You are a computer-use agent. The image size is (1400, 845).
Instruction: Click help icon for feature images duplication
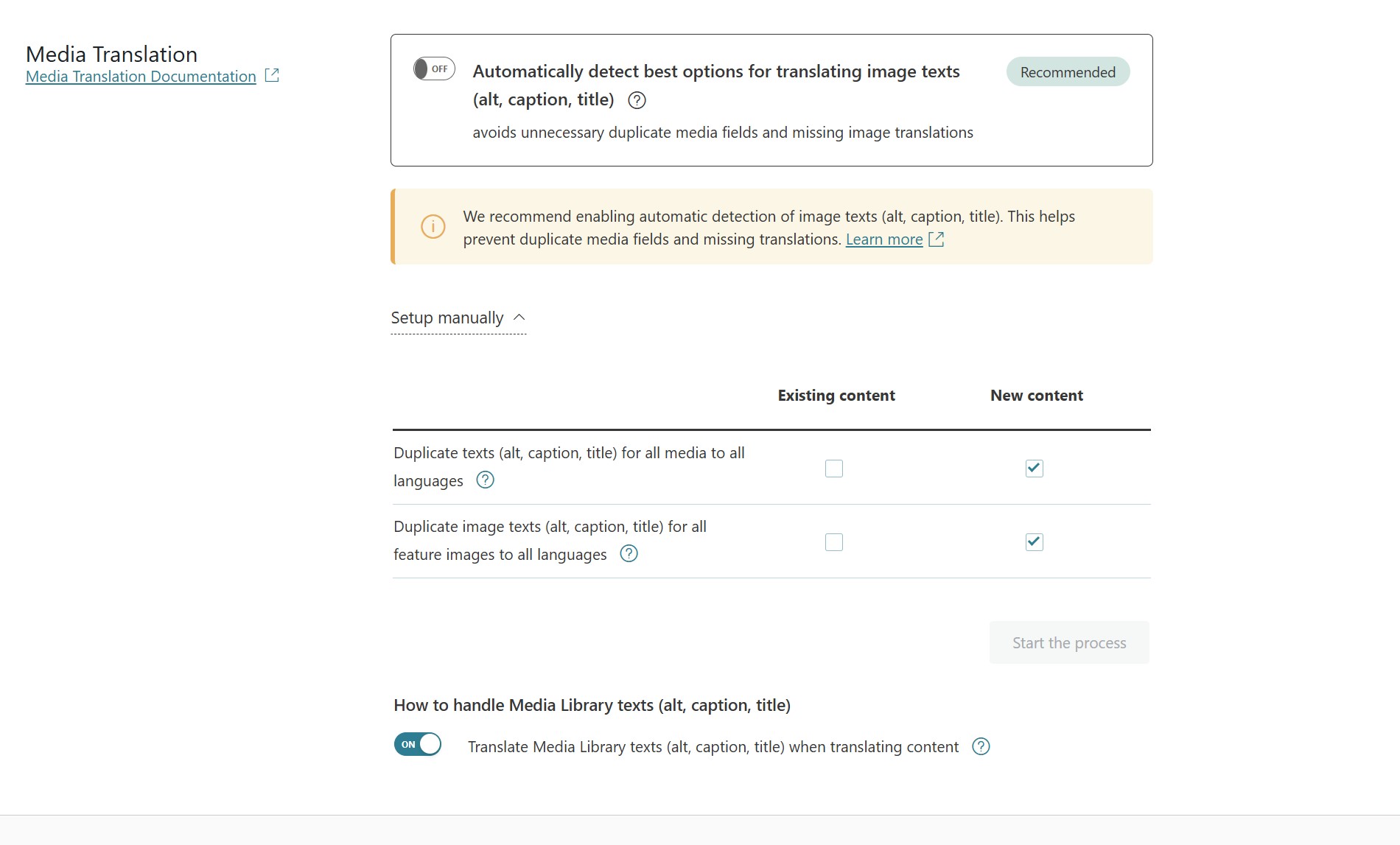tap(629, 554)
